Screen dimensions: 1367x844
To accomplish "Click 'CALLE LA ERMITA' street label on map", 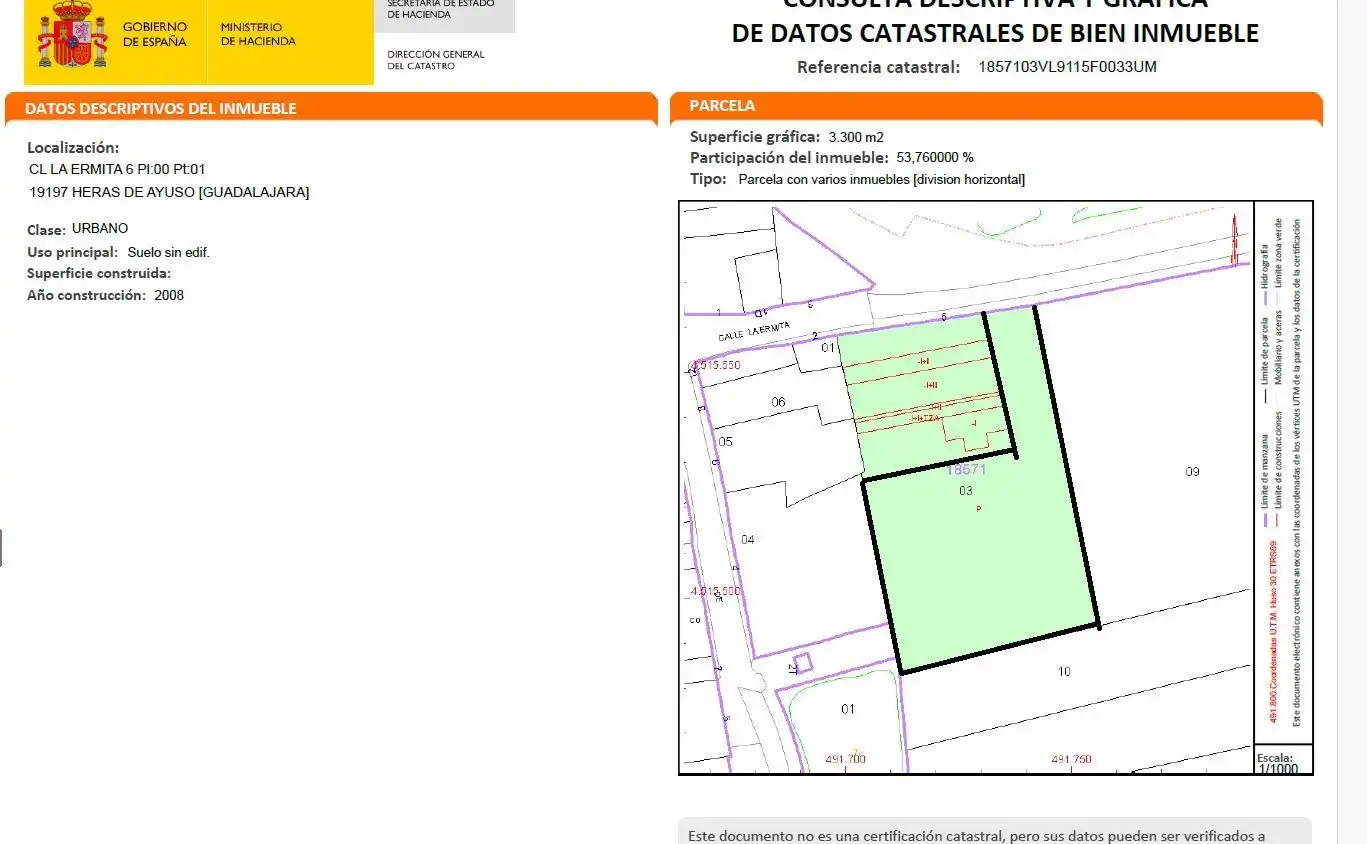I will click(754, 332).
